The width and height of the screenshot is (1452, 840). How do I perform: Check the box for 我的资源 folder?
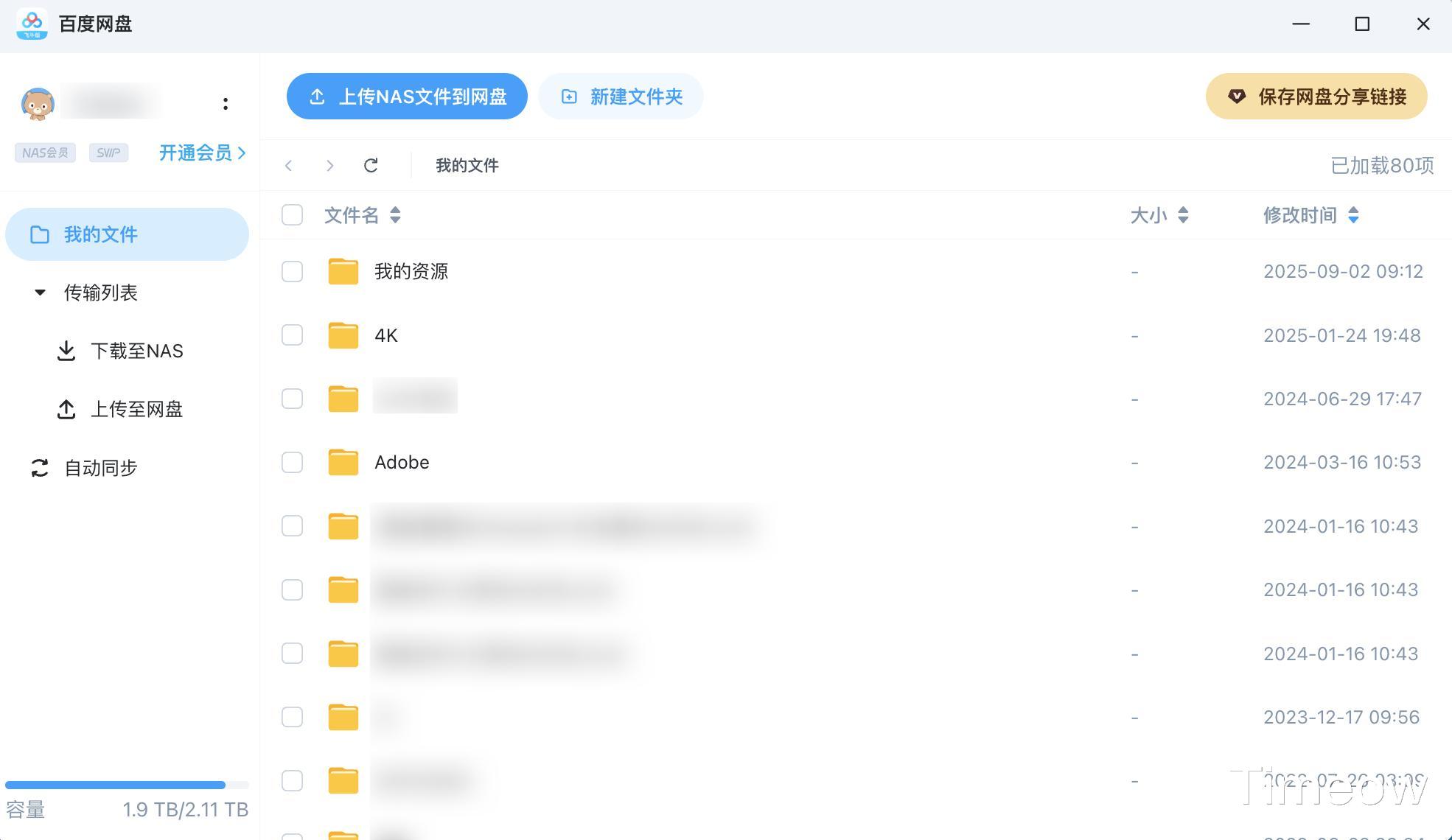(292, 272)
